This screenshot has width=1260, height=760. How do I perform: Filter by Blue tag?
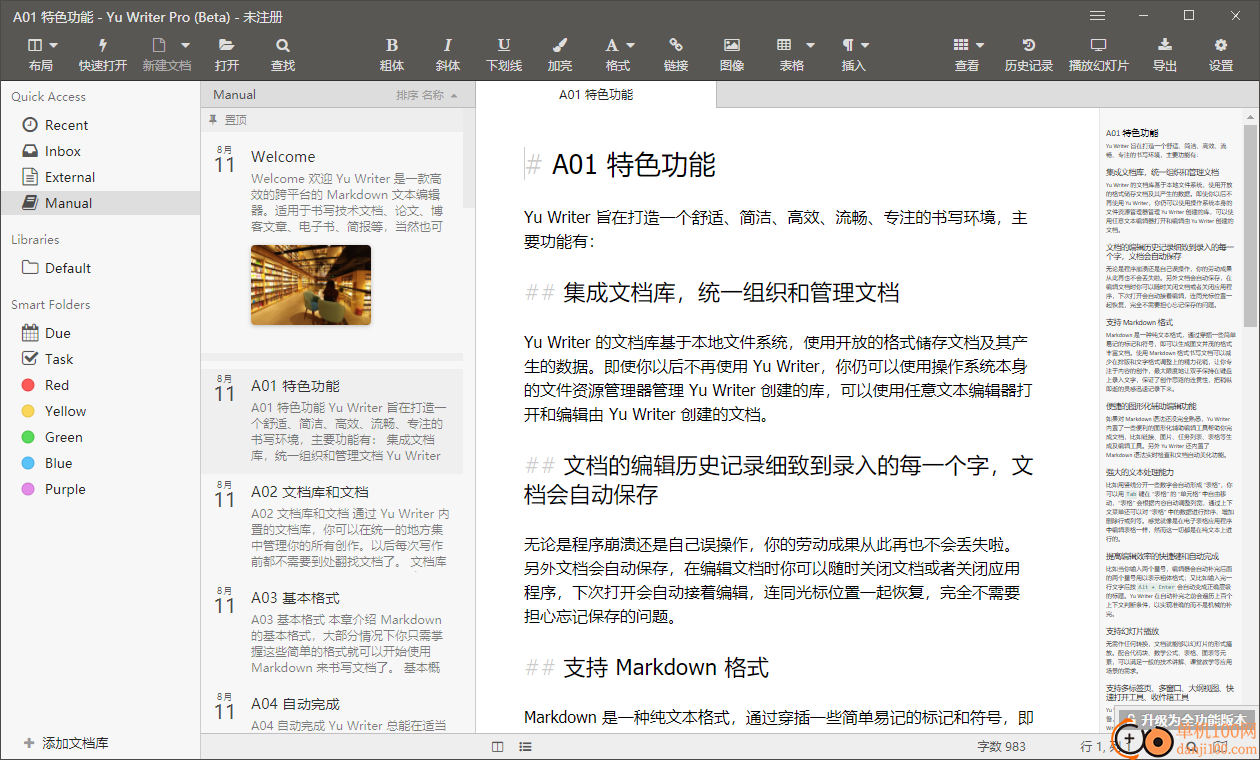tap(100, 463)
